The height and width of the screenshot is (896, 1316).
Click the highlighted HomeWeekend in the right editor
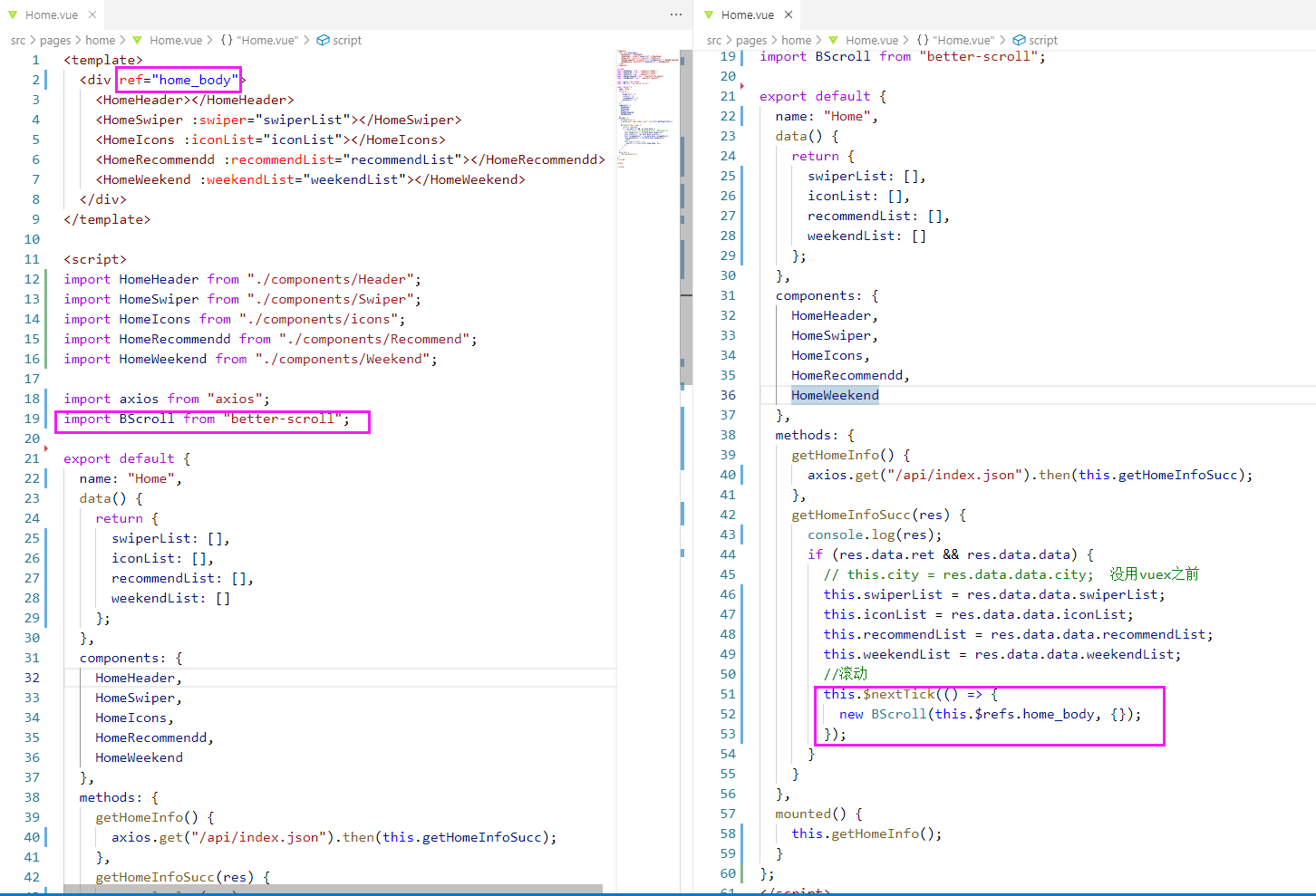(835, 395)
